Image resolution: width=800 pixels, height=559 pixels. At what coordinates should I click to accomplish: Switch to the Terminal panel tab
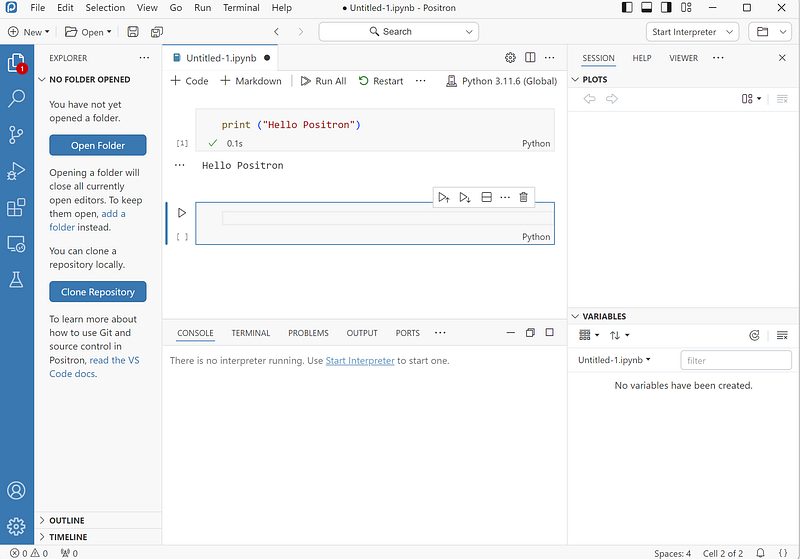[x=251, y=333]
